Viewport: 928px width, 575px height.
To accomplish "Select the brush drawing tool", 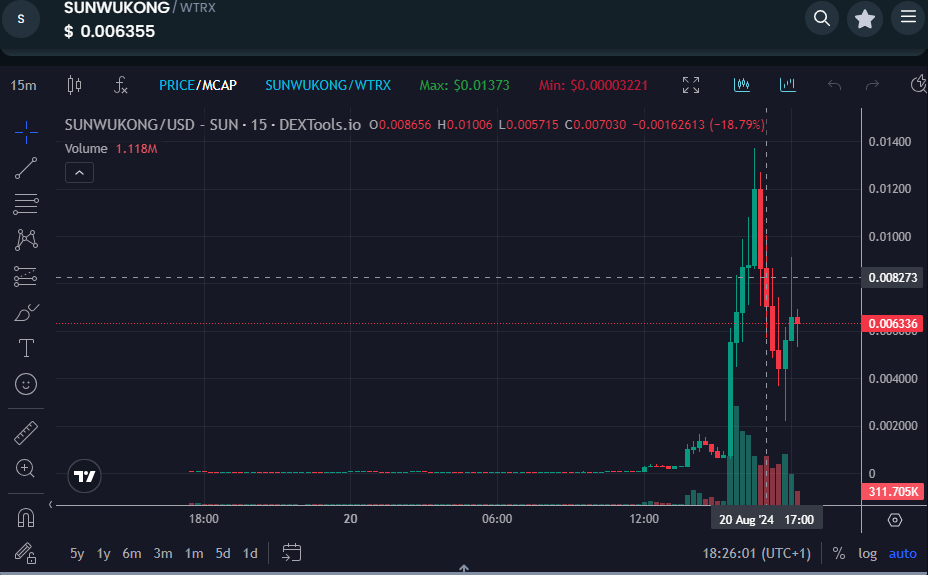I will click(x=26, y=312).
